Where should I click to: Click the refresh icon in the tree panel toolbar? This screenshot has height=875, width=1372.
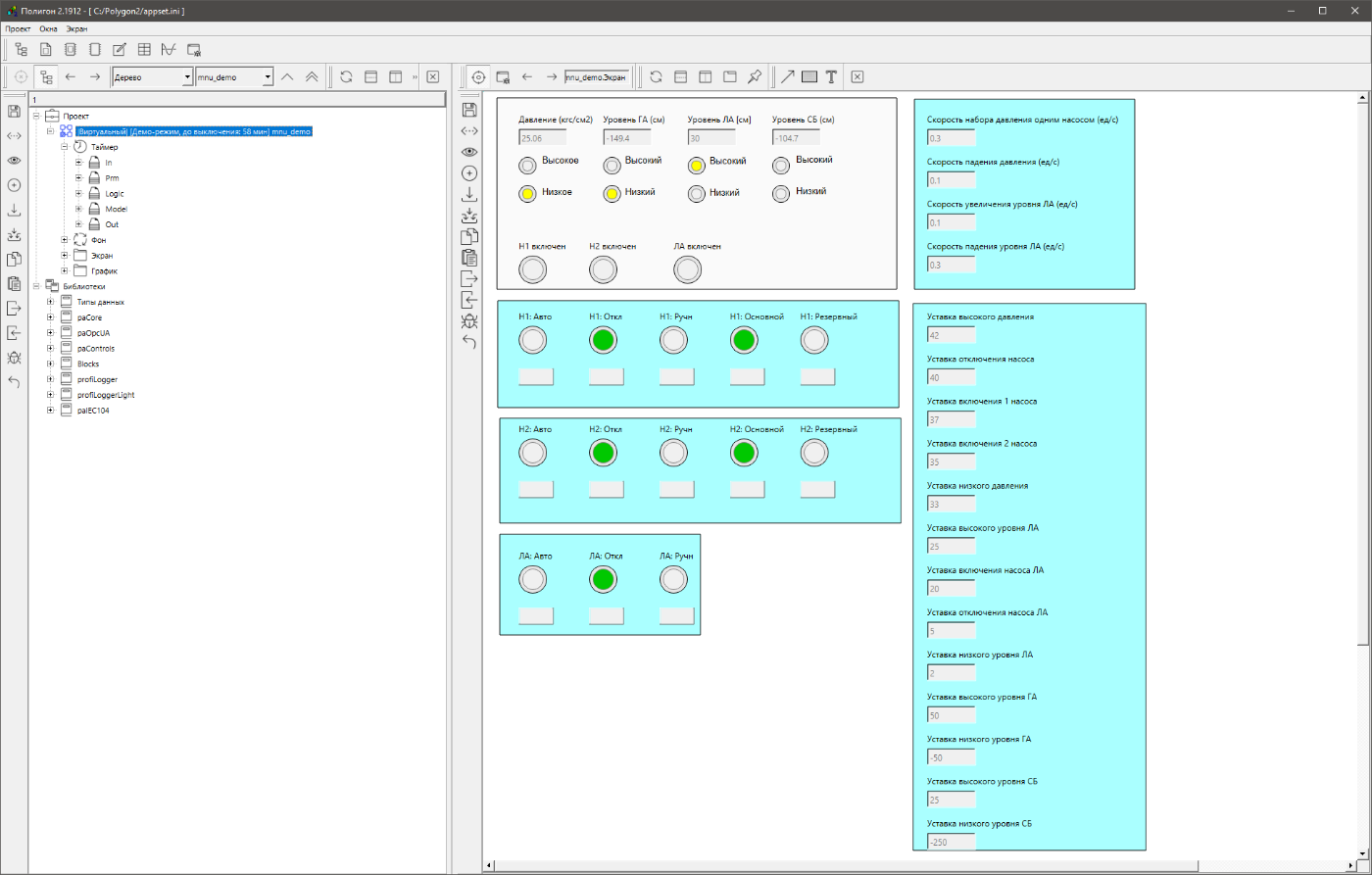[x=346, y=76]
